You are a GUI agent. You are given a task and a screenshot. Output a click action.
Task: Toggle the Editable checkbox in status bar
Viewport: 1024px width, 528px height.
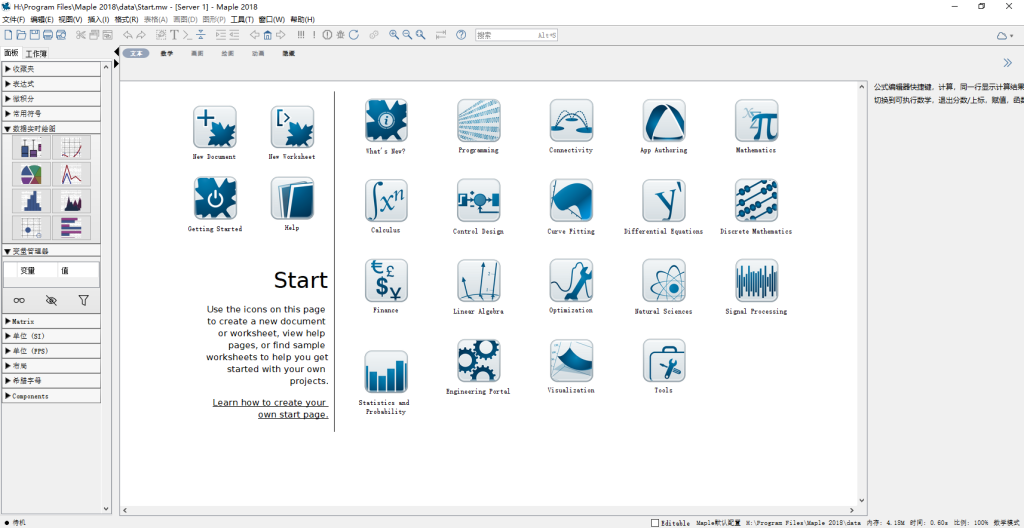pos(655,522)
